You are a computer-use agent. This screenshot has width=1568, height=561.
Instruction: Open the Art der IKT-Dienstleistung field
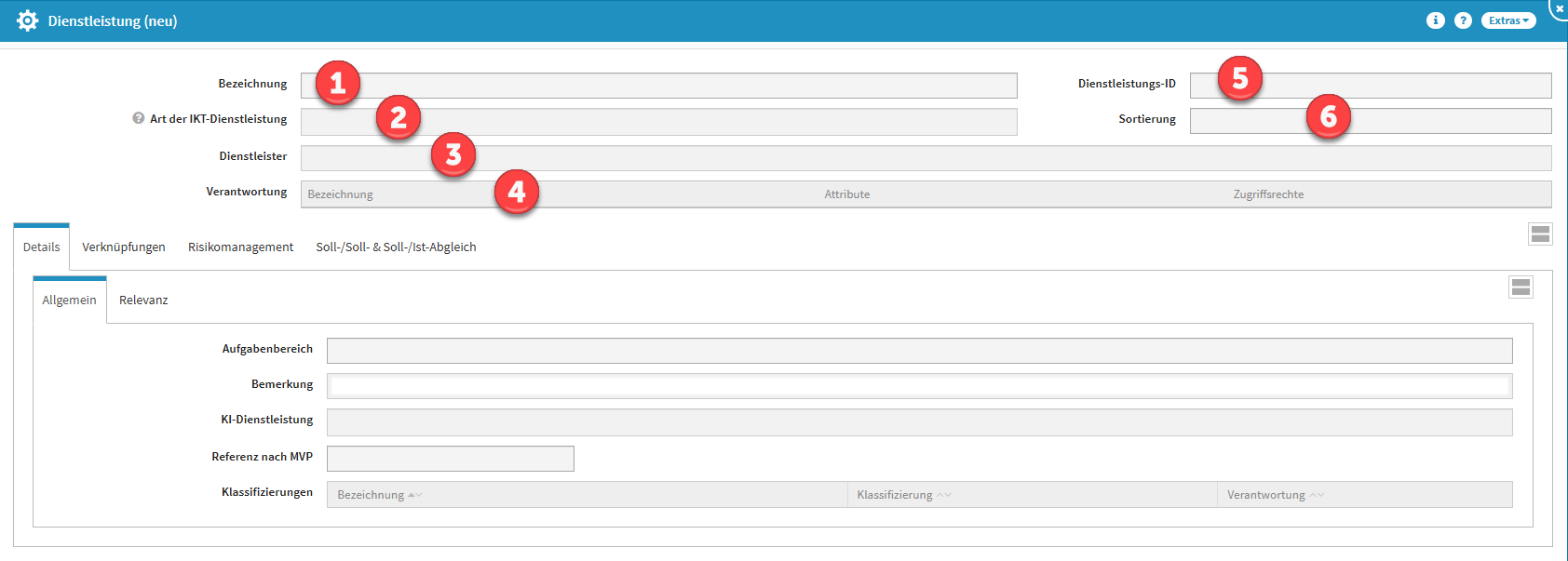click(x=658, y=122)
